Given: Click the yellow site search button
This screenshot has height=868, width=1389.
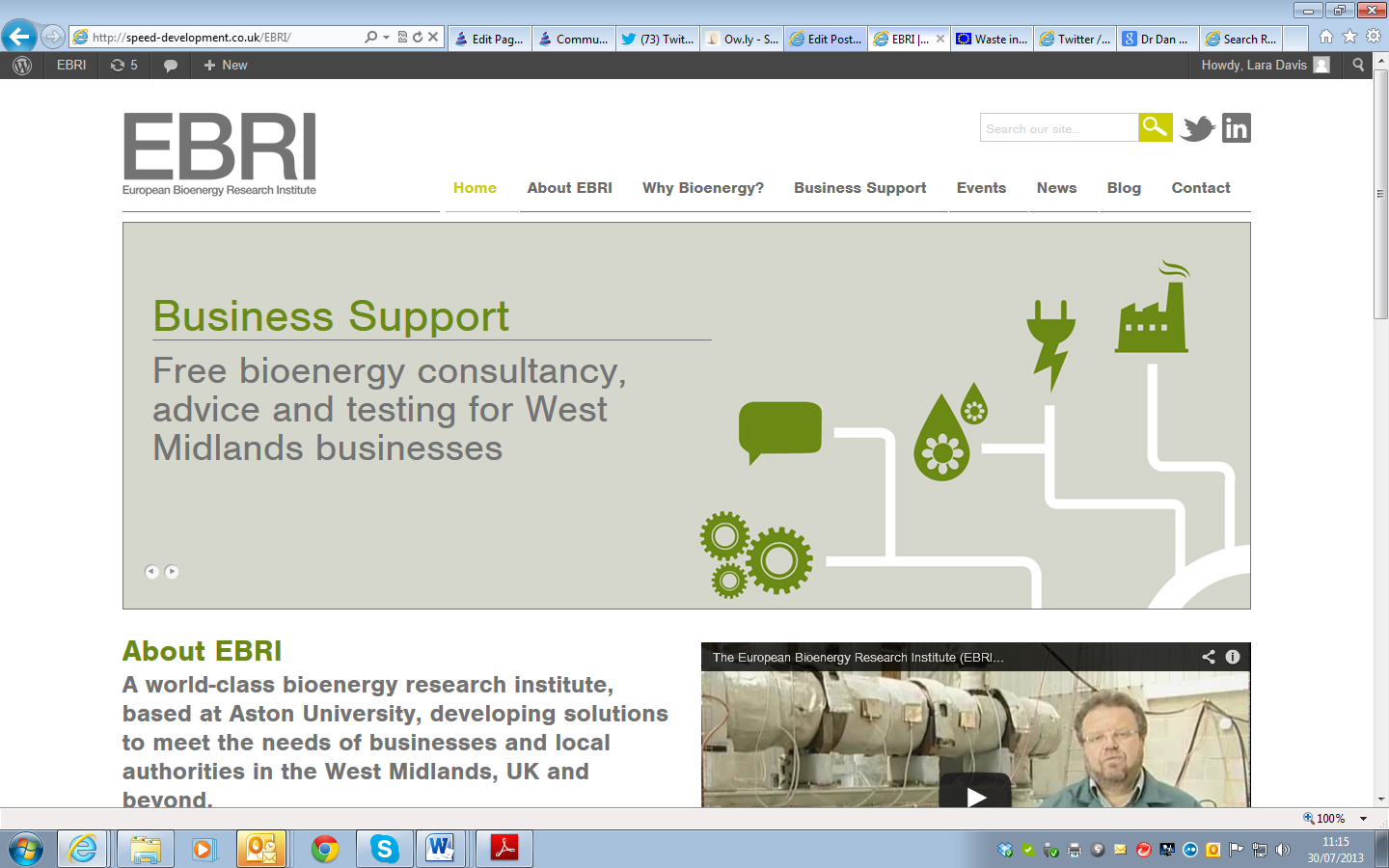Looking at the screenshot, I should (1156, 127).
